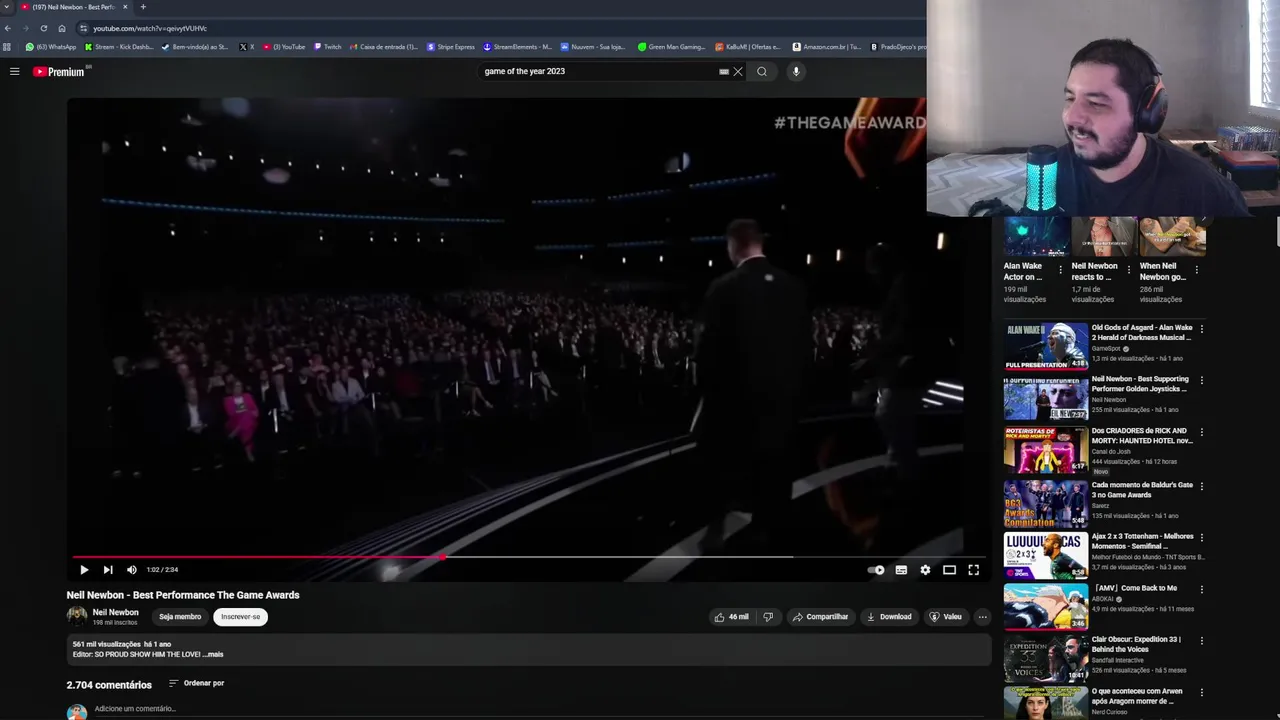Screen dimensions: 1280x720
Task: Click the Download button
Action: (889, 617)
